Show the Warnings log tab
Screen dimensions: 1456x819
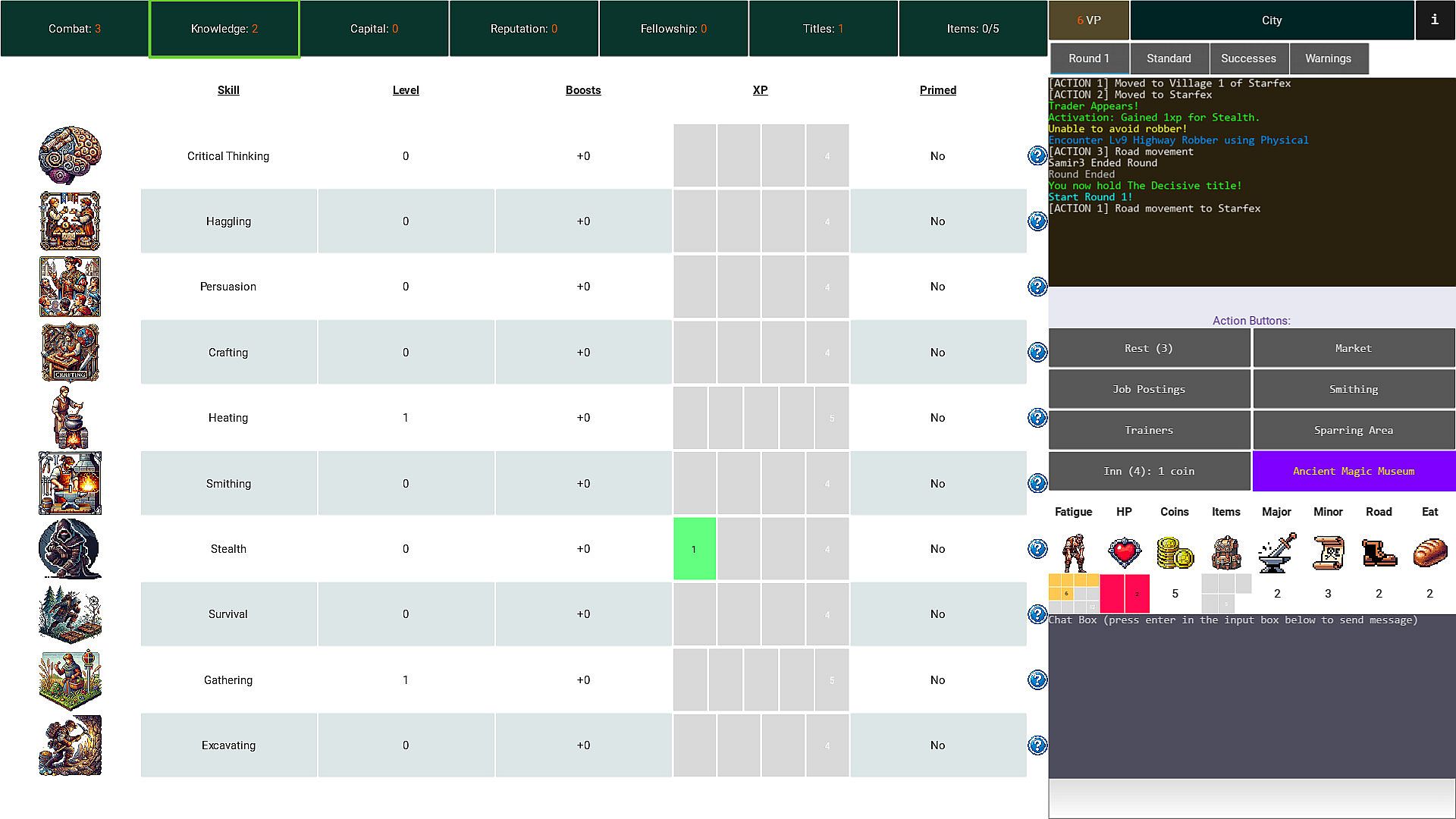[x=1328, y=58]
